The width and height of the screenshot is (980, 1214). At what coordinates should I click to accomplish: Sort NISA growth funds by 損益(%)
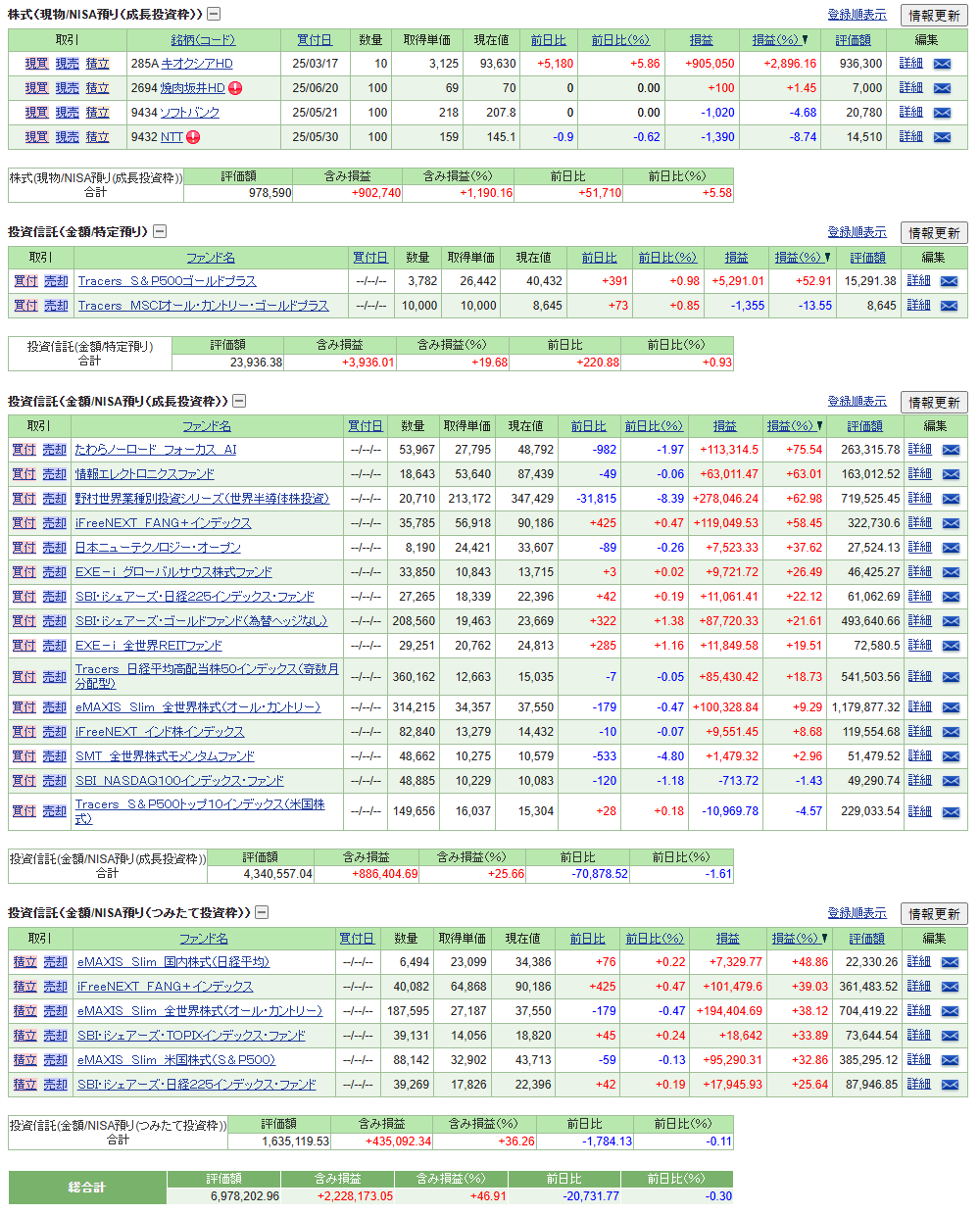pos(795,426)
